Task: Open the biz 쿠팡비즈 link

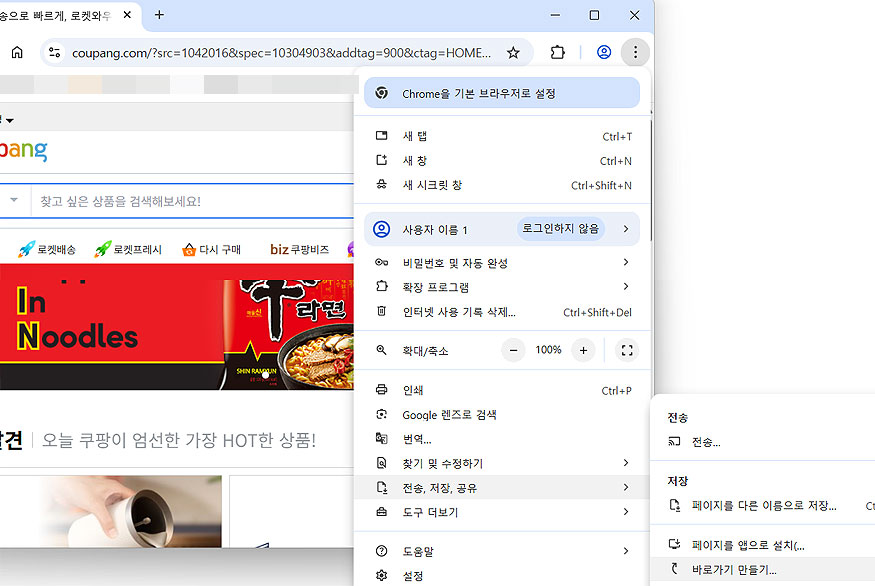Action: 300,249
